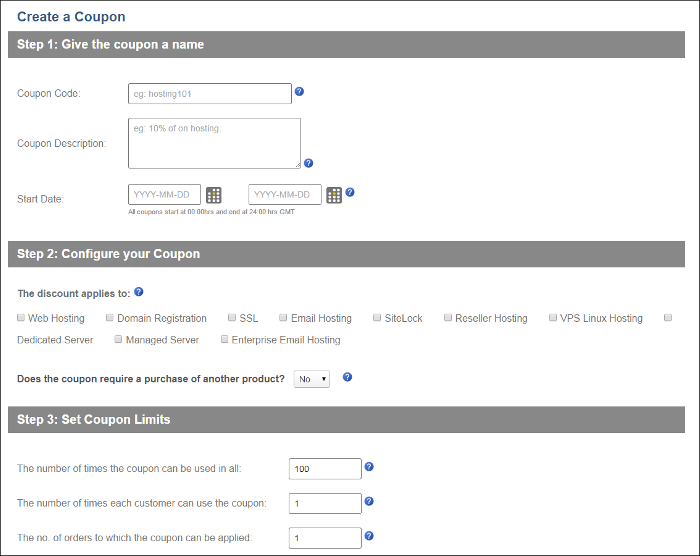Check the Enterprise Email Hosting option

tap(225, 340)
